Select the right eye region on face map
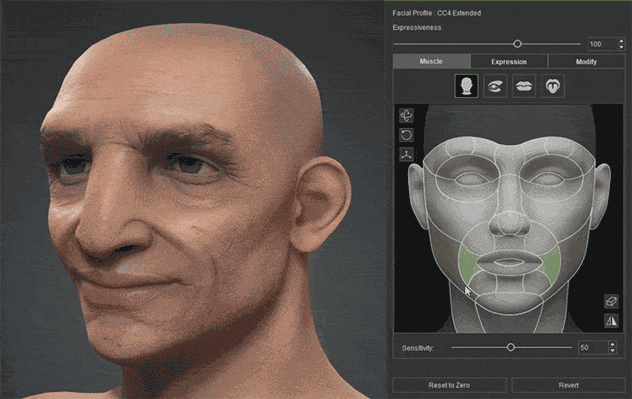632x399 pixels. pyautogui.click(x=549, y=179)
